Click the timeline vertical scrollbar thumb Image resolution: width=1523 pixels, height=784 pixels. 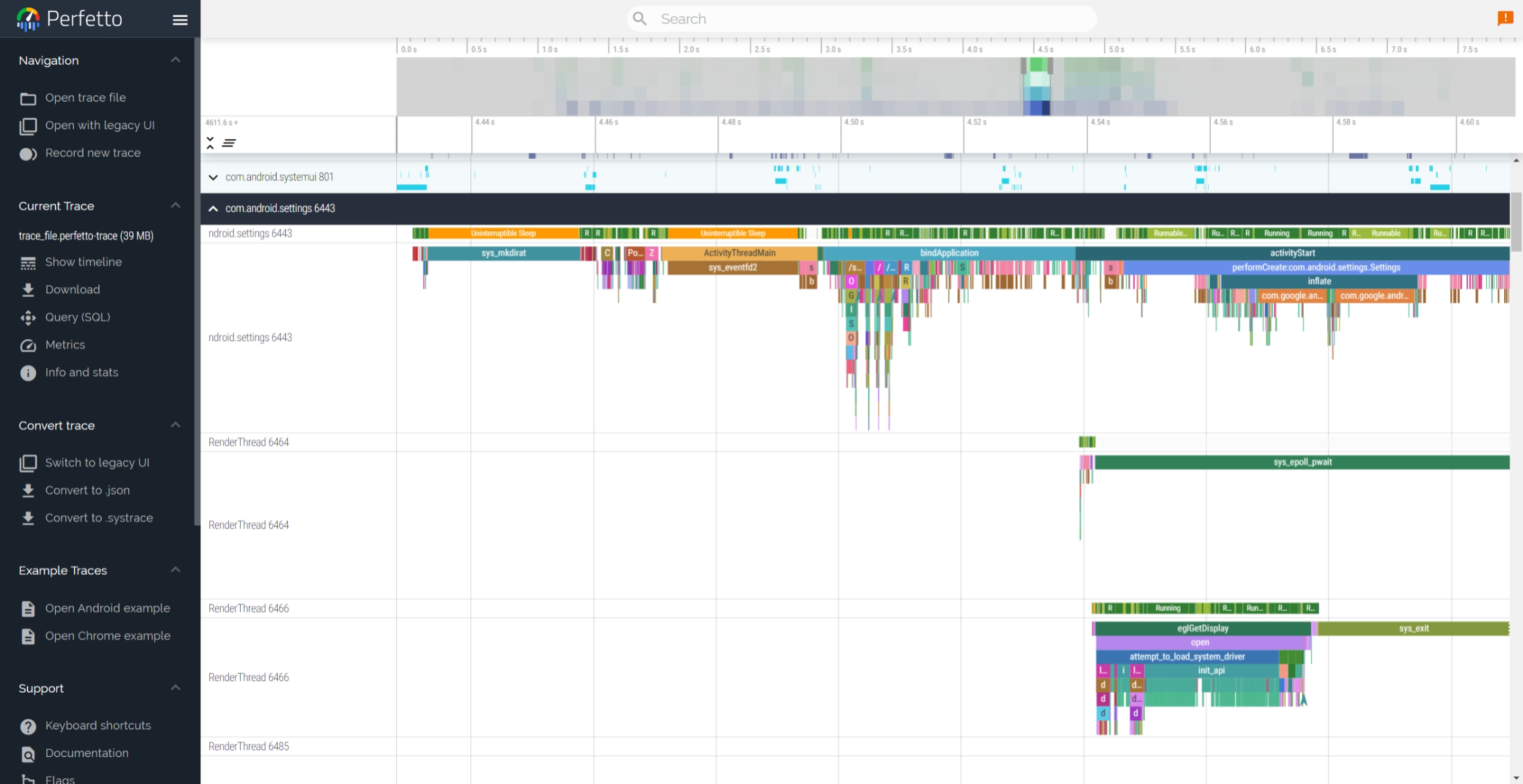1516,222
